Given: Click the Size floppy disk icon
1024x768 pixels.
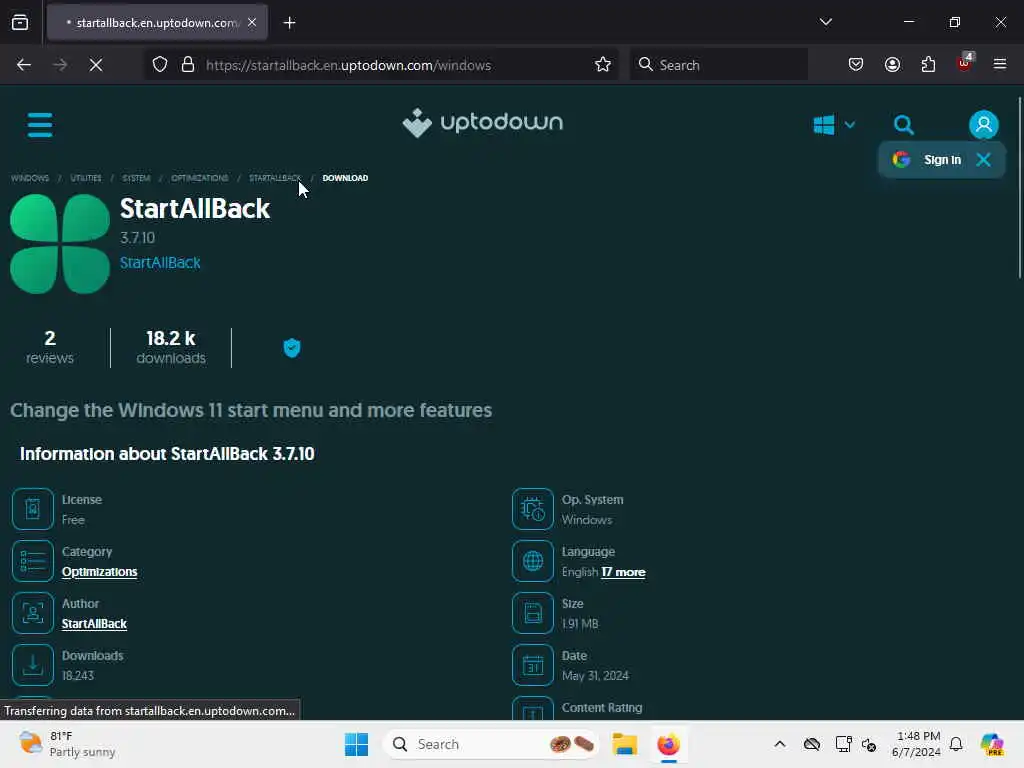Looking at the screenshot, I should point(533,613).
